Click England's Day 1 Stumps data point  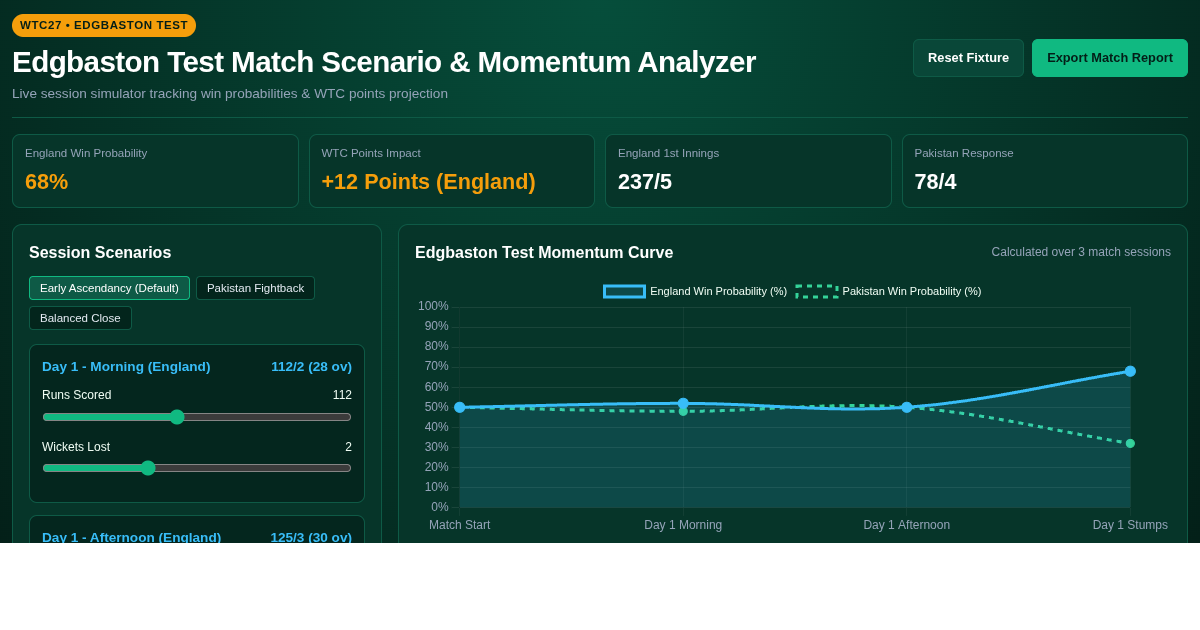tap(1130, 371)
